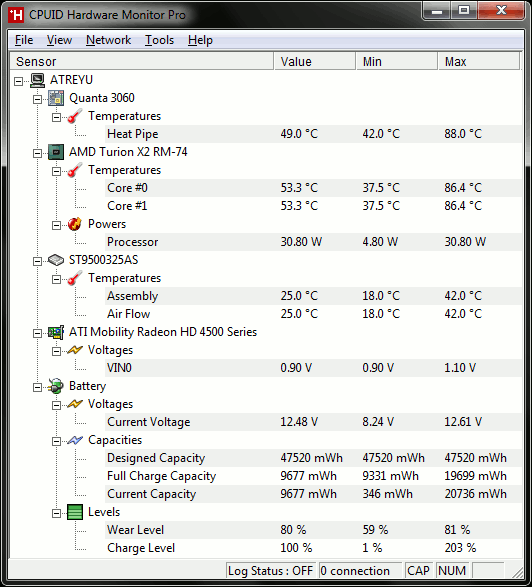Maximize the Hardware Monitor window
The height and width of the screenshot is (587, 532).
(x=463, y=11)
